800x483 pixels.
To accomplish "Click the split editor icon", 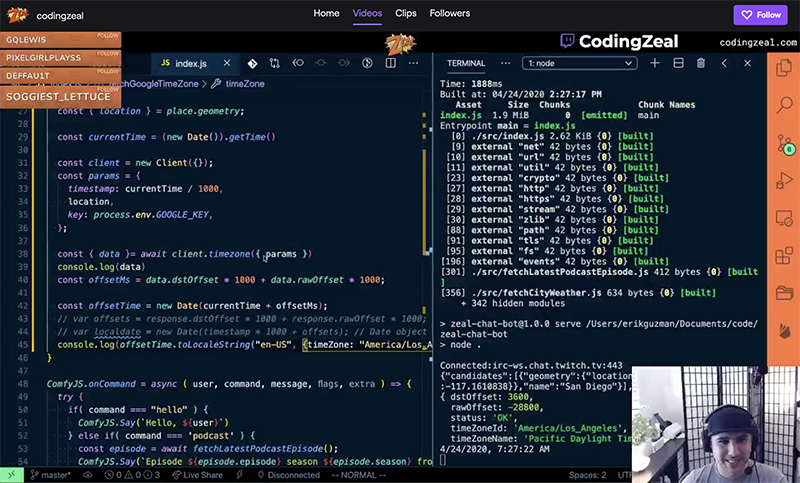I will point(390,63).
